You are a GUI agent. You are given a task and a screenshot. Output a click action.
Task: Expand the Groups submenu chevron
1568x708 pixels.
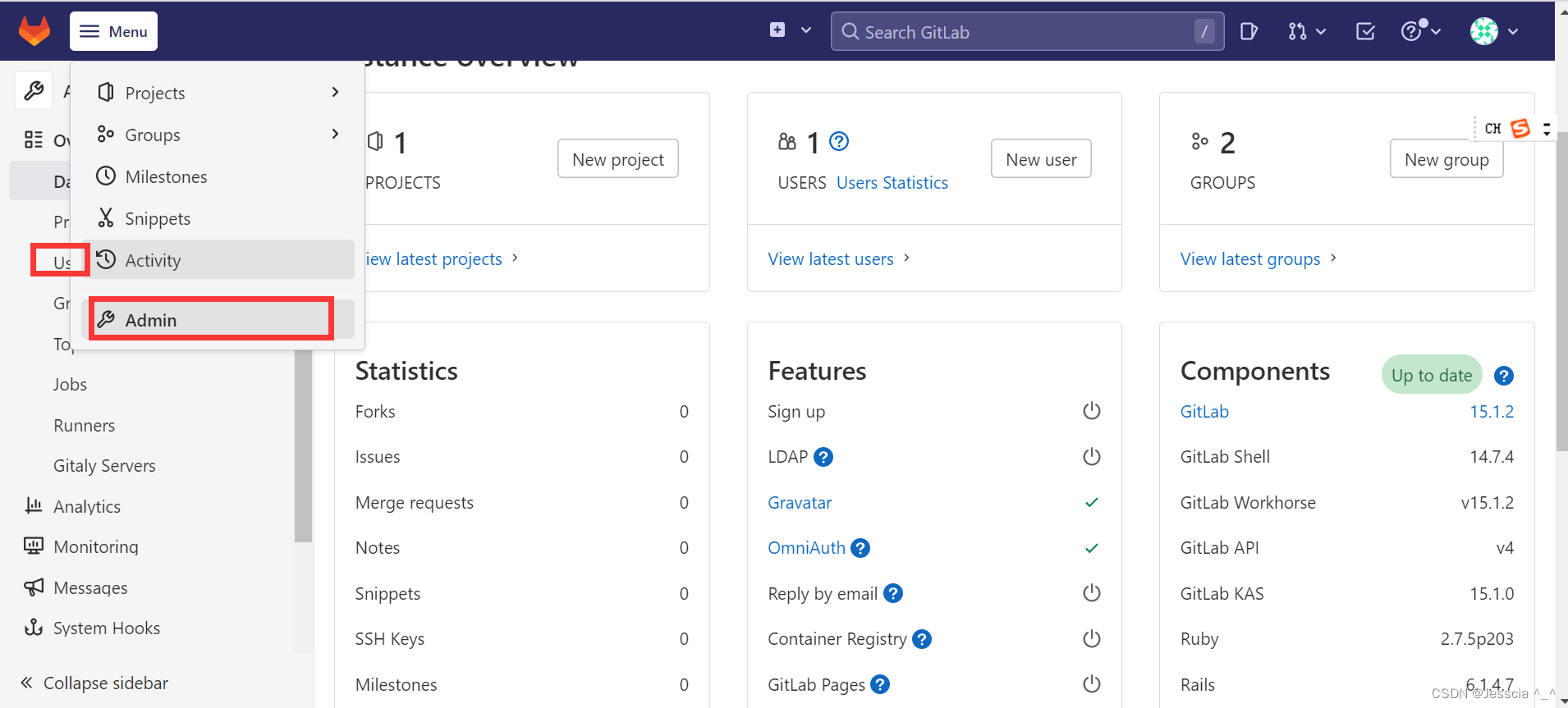tap(335, 134)
